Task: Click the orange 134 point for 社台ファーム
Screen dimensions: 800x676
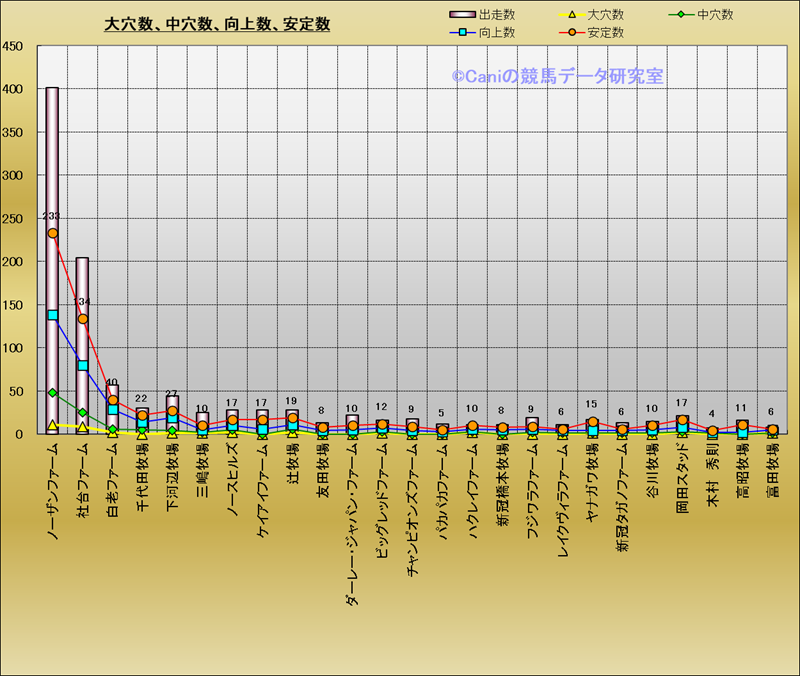Action: (x=82, y=319)
